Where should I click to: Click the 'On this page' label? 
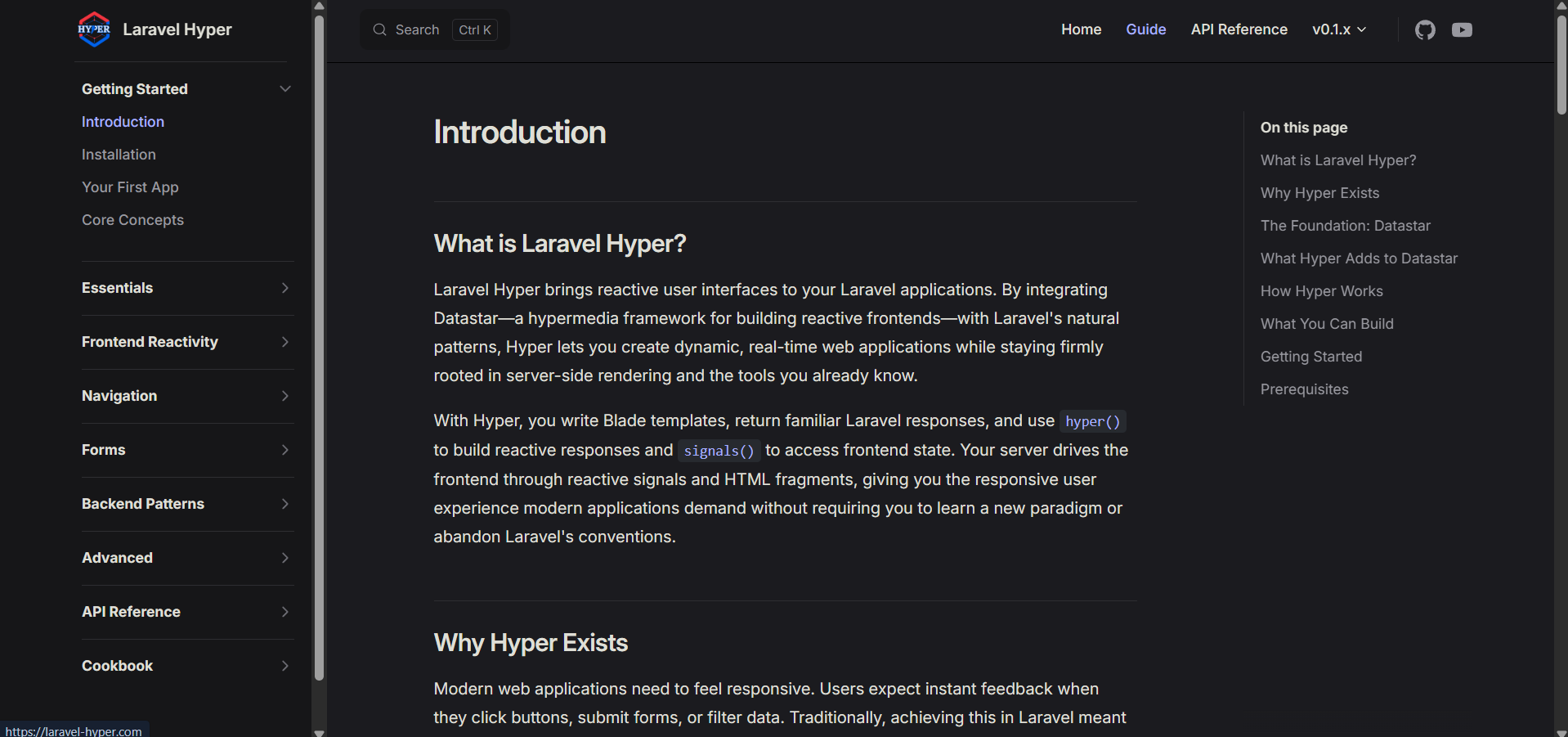(x=1304, y=128)
